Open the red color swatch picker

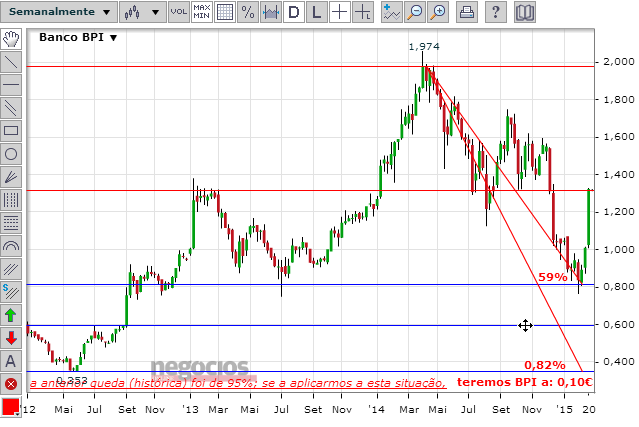coord(11,407)
